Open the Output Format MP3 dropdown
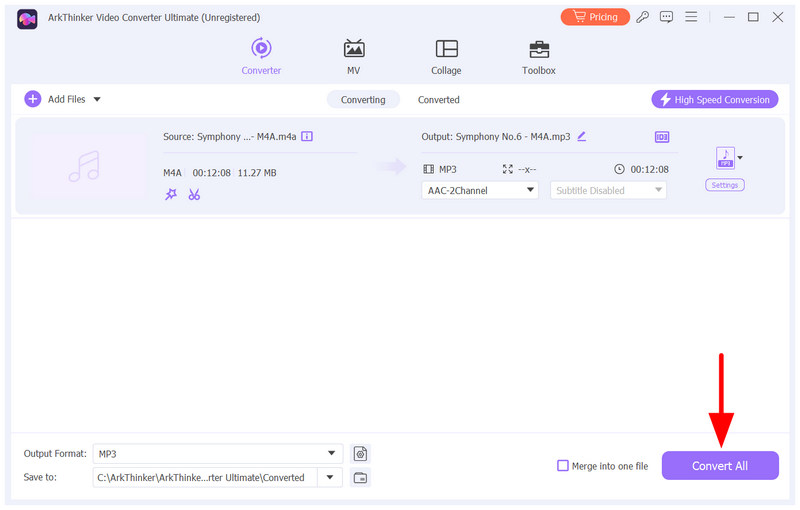 tap(217, 453)
